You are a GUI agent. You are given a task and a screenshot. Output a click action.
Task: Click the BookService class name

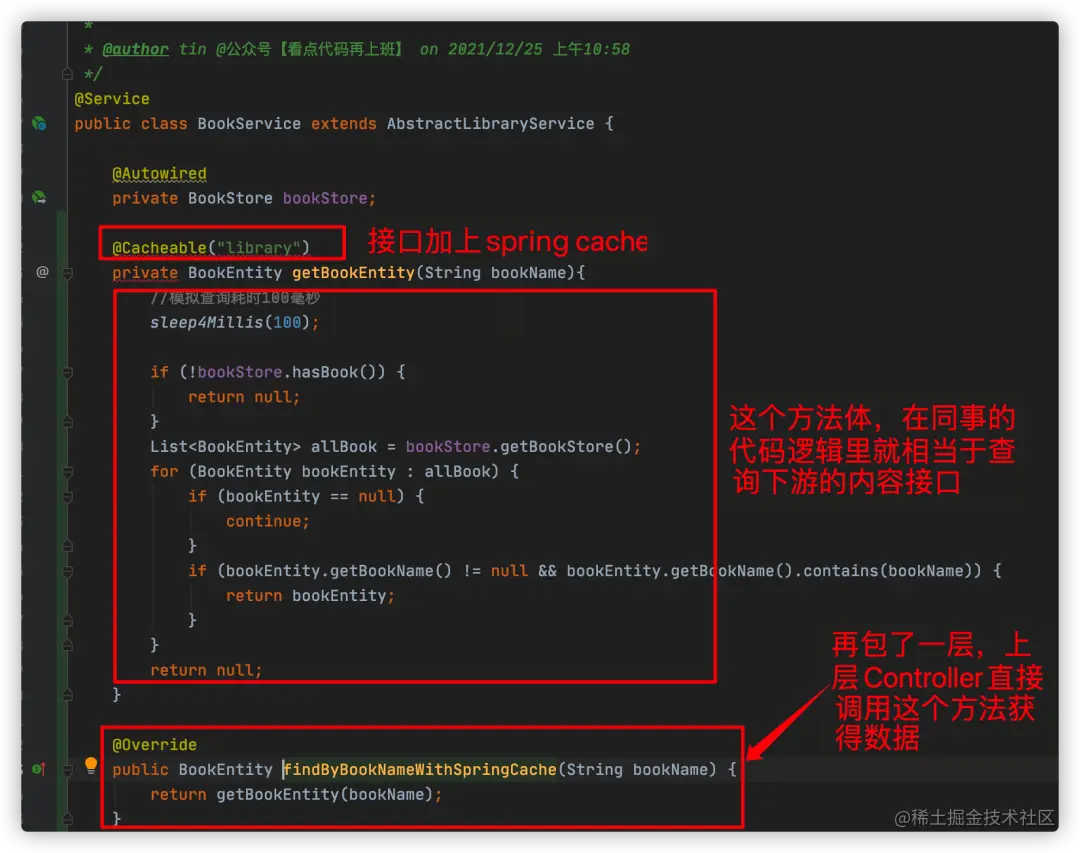tap(249, 124)
